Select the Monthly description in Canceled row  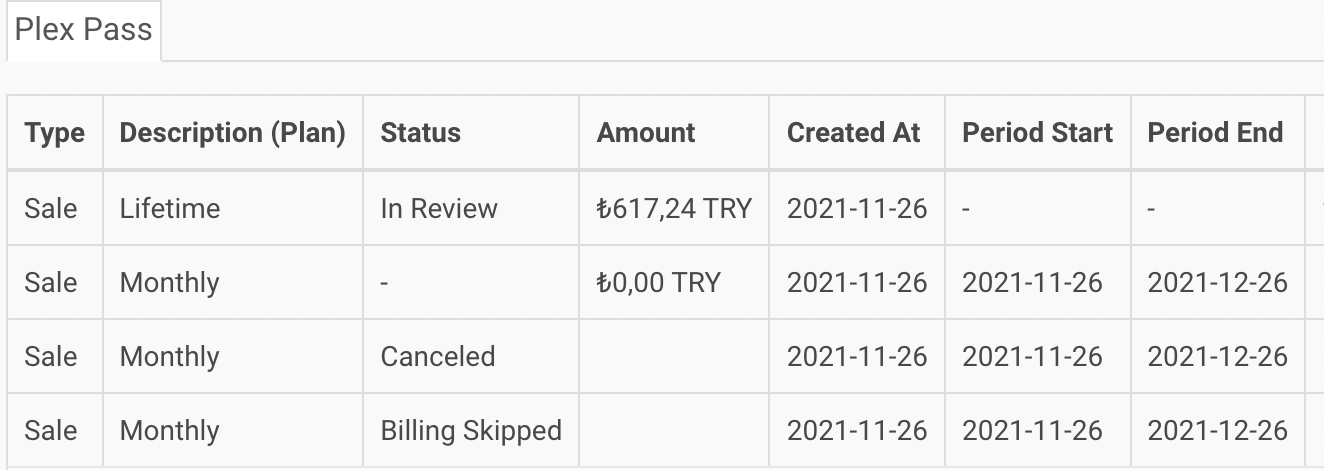click(x=169, y=356)
